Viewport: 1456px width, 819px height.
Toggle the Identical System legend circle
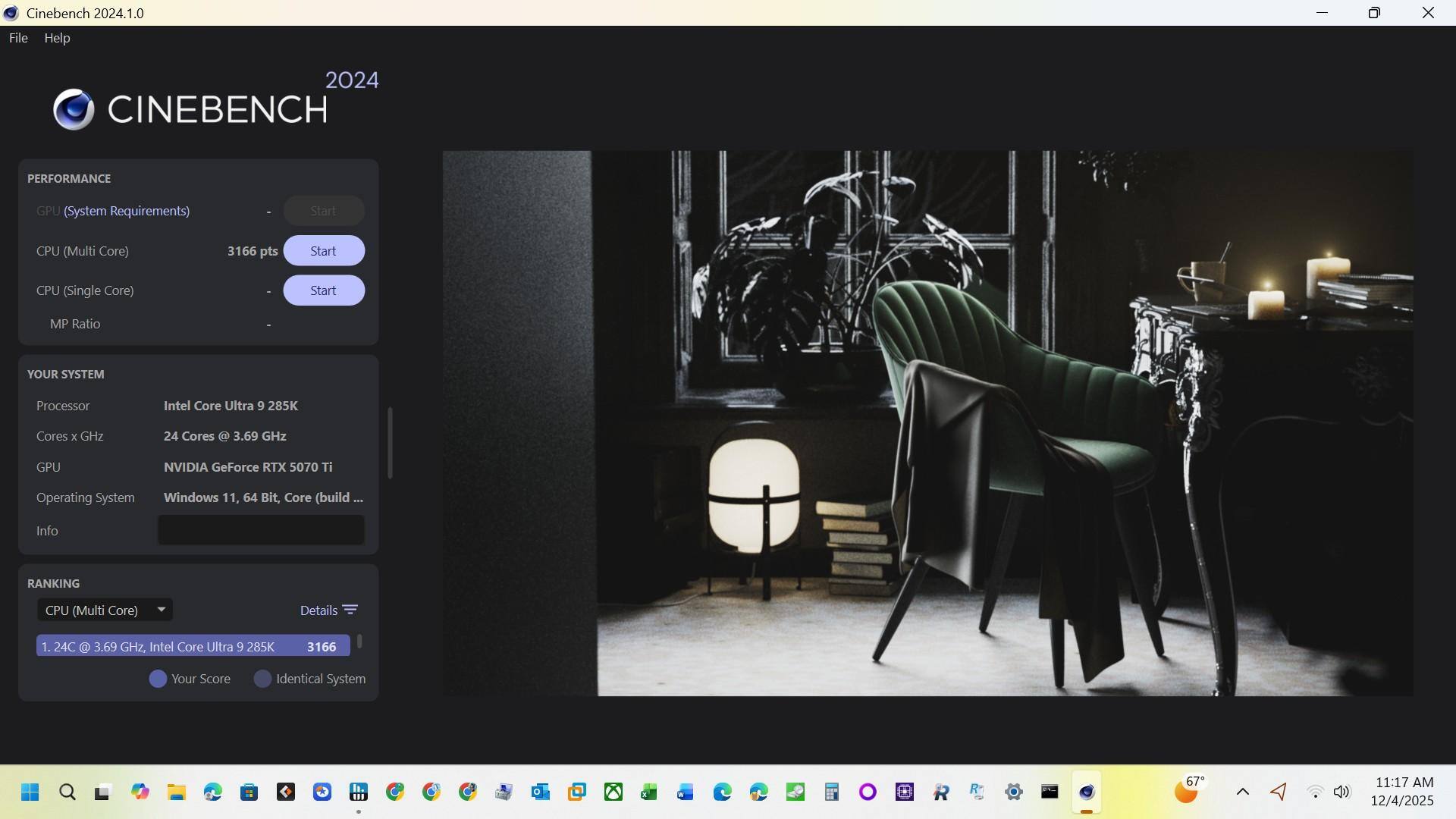pyautogui.click(x=262, y=679)
